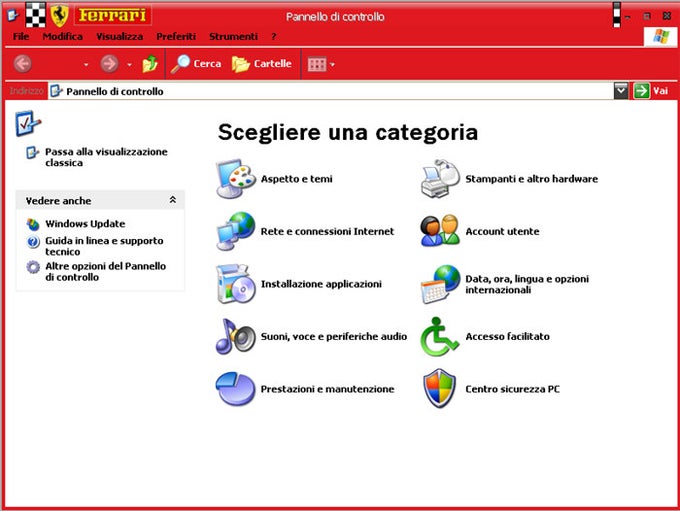This screenshot has width=680, height=511.
Task: Click the Control Panel system icon in title bar
Action: point(13,16)
